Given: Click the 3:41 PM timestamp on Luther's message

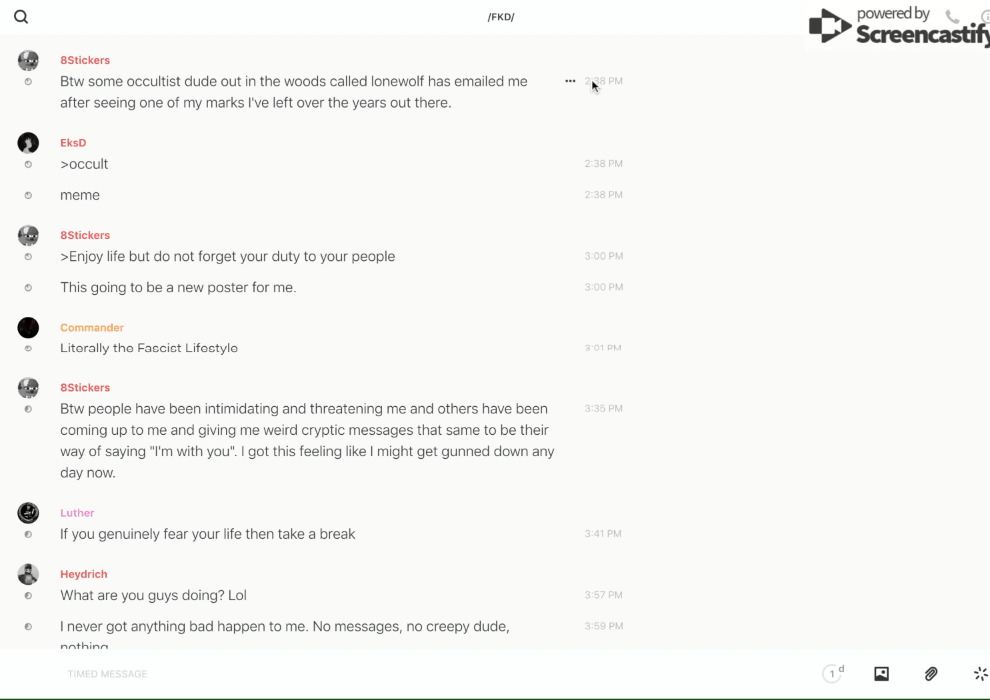Looking at the screenshot, I should click(x=603, y=534).
